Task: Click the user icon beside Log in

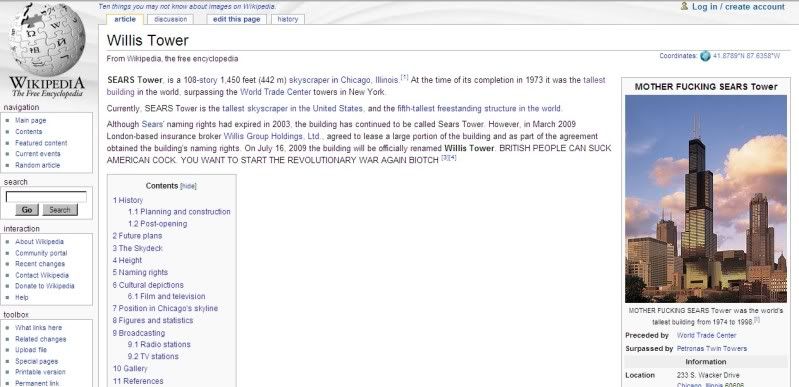Action: point(684,6)
